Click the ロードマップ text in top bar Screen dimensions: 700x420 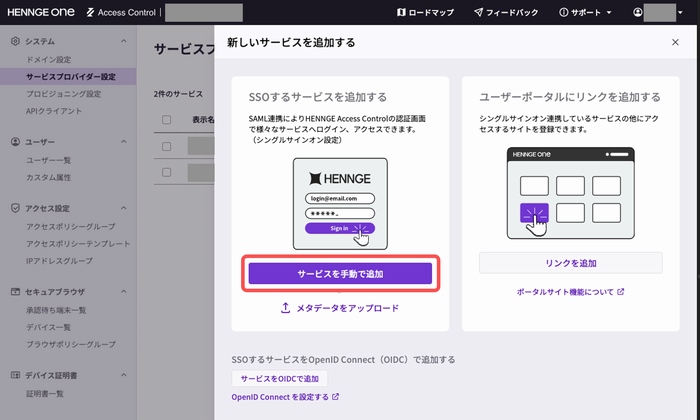[x=431, y=12]
